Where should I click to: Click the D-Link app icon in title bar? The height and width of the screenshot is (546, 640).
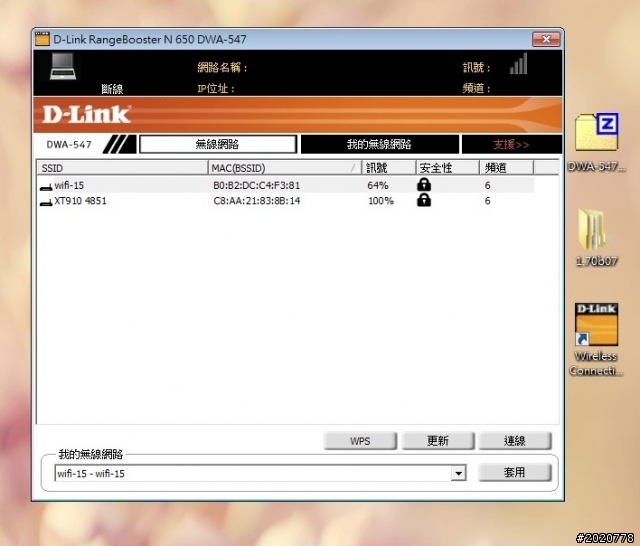(42, 39)
